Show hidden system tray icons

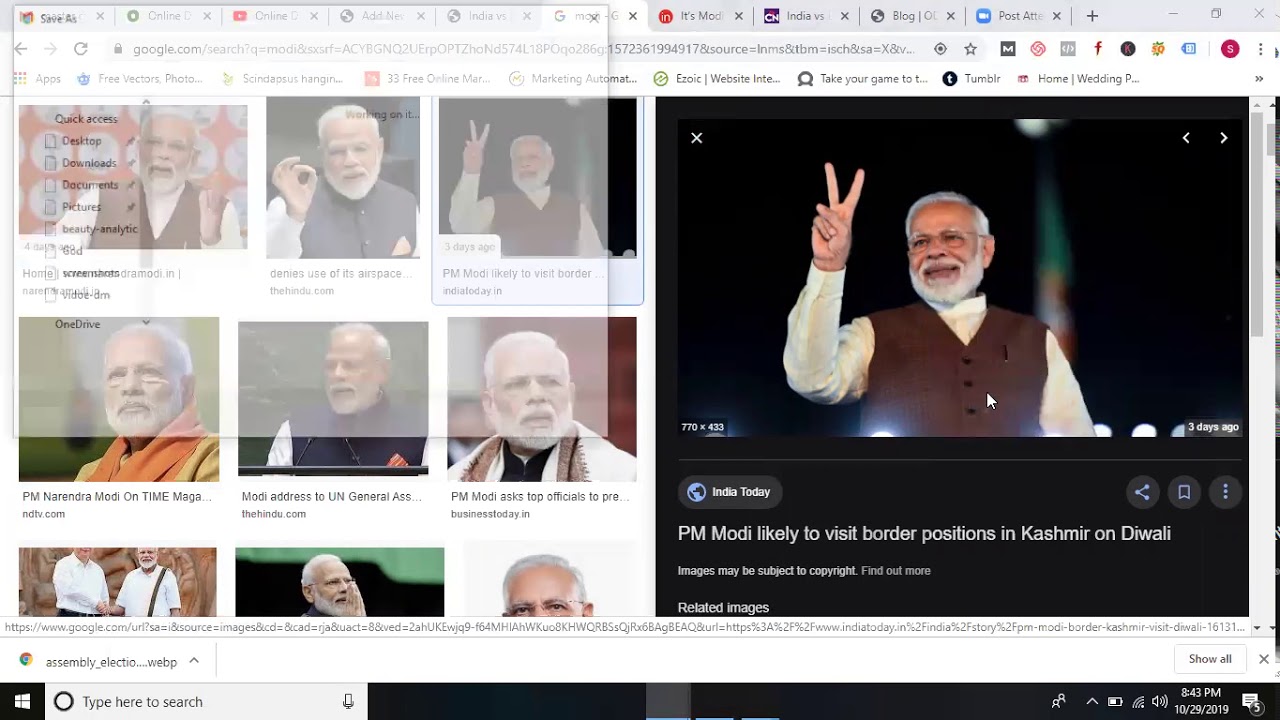(x=1092, y=702)
